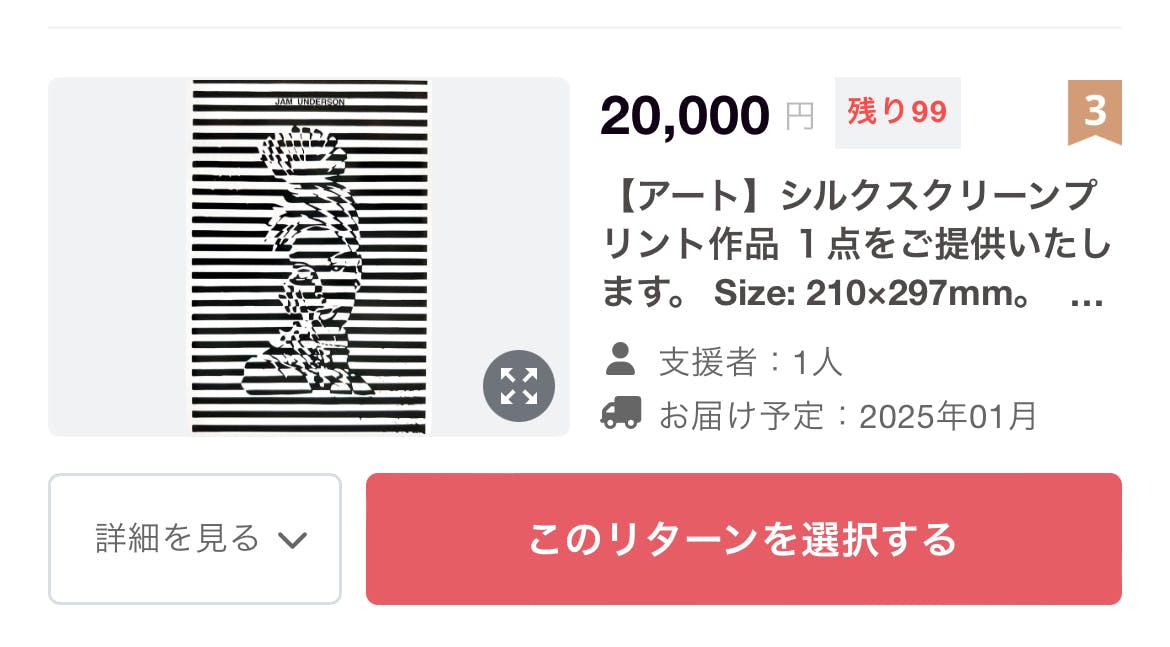
Task: Click the gray margin left of the artwork
Action: click(x=120, y=257)
